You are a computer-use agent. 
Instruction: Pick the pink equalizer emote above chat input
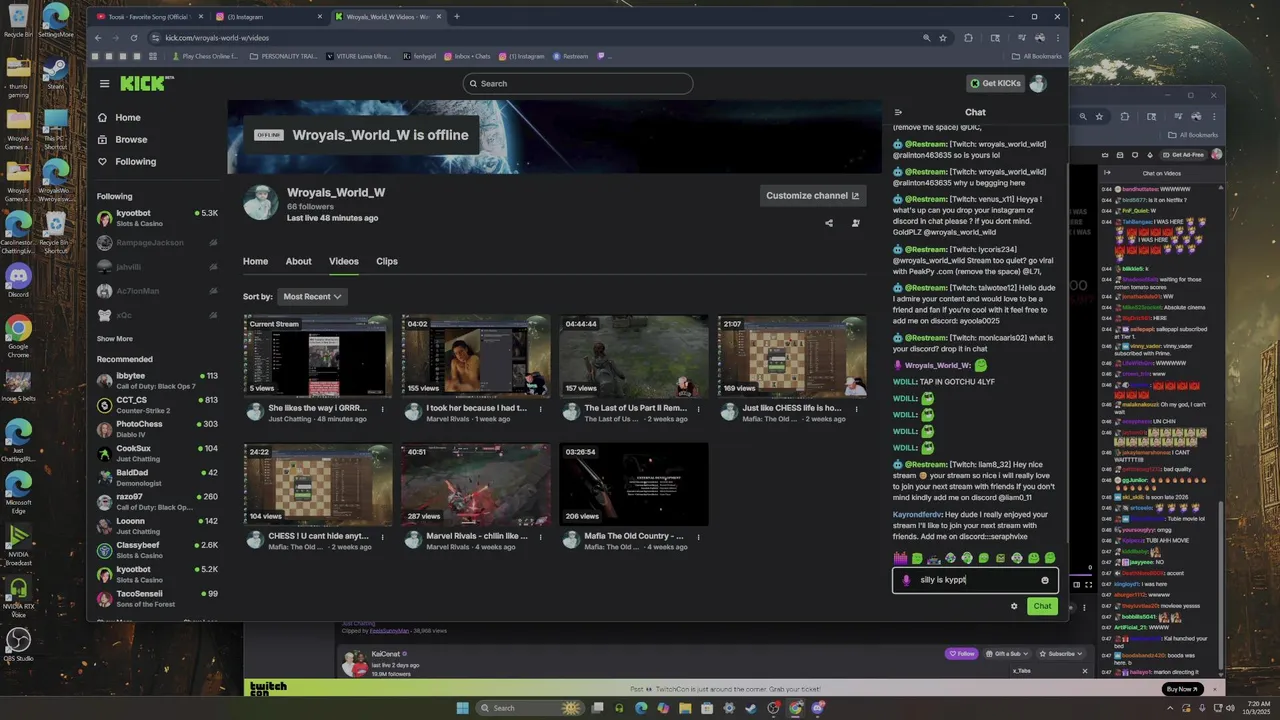(x=900, y=558)
